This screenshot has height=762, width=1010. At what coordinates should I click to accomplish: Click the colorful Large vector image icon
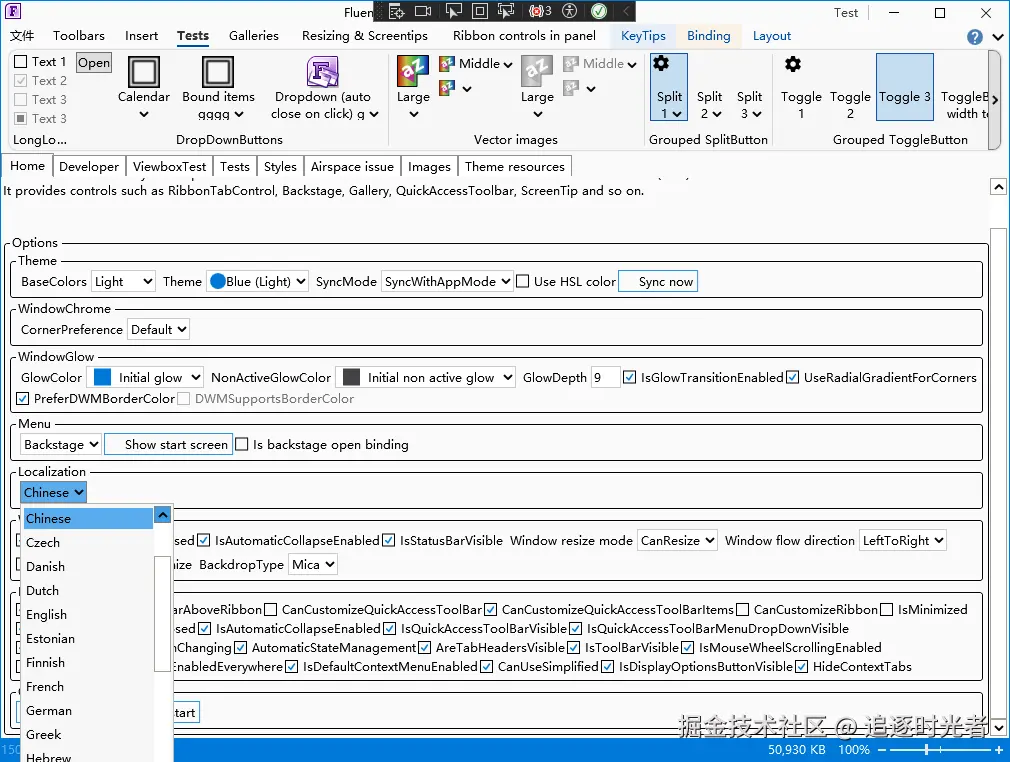click(x=413, y=71)
